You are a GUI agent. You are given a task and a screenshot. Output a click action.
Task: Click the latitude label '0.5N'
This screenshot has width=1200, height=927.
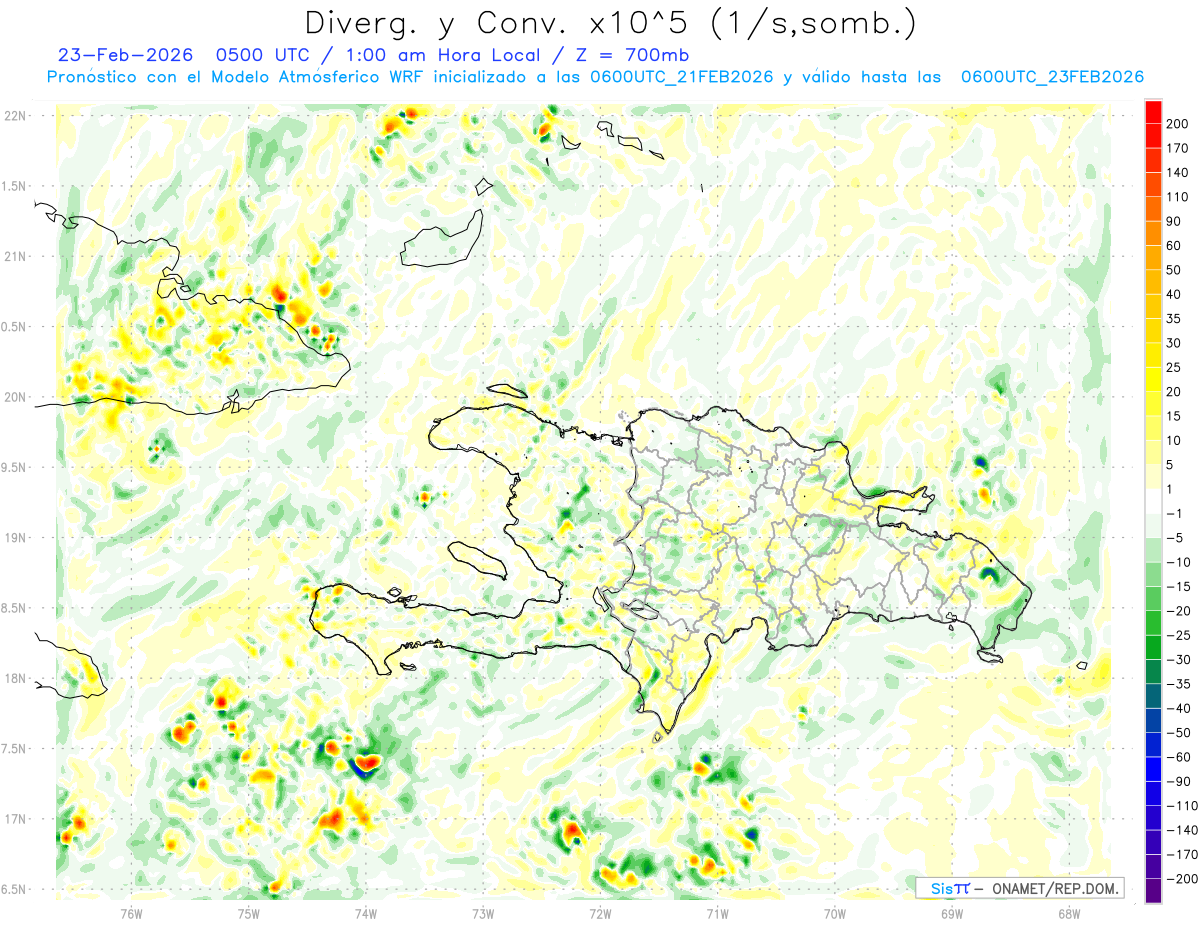coord(15,327)
